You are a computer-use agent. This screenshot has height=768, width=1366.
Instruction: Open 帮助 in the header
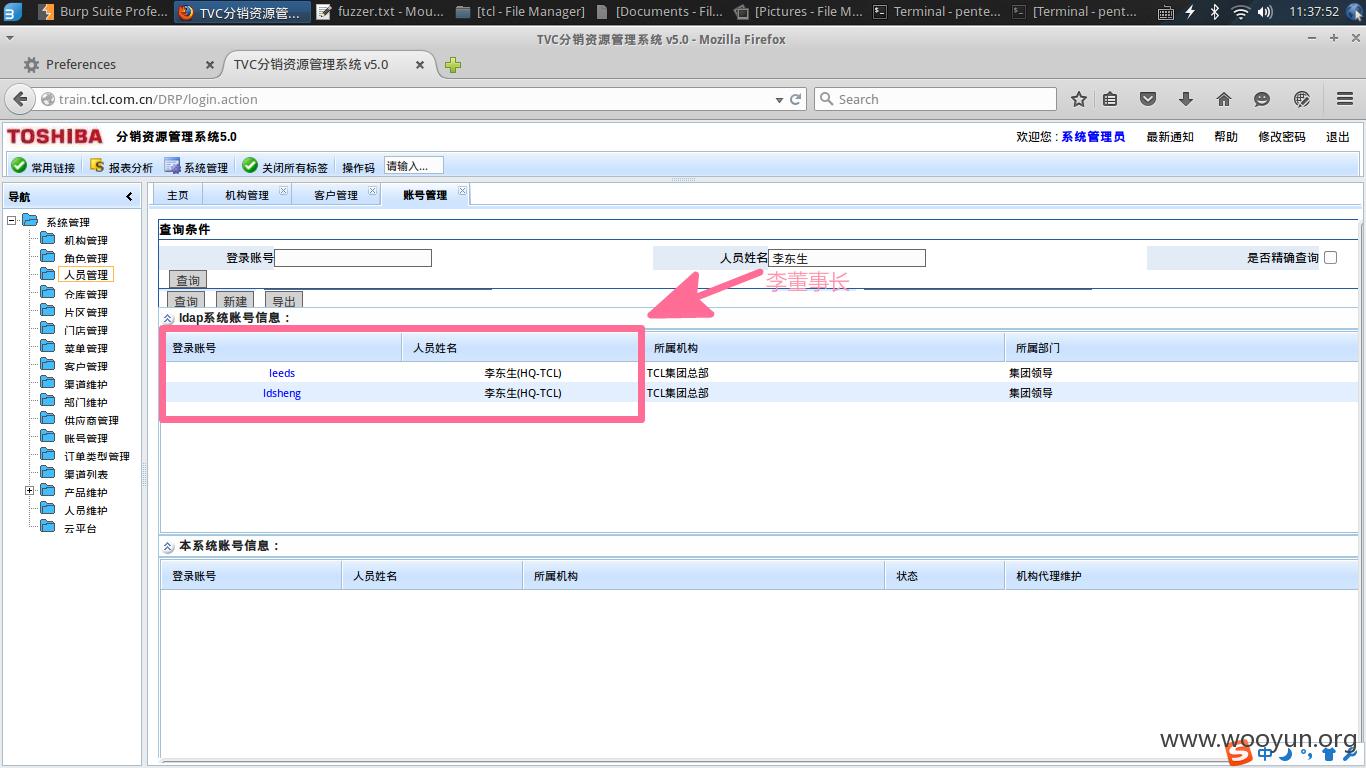(x=1226, y=137)
